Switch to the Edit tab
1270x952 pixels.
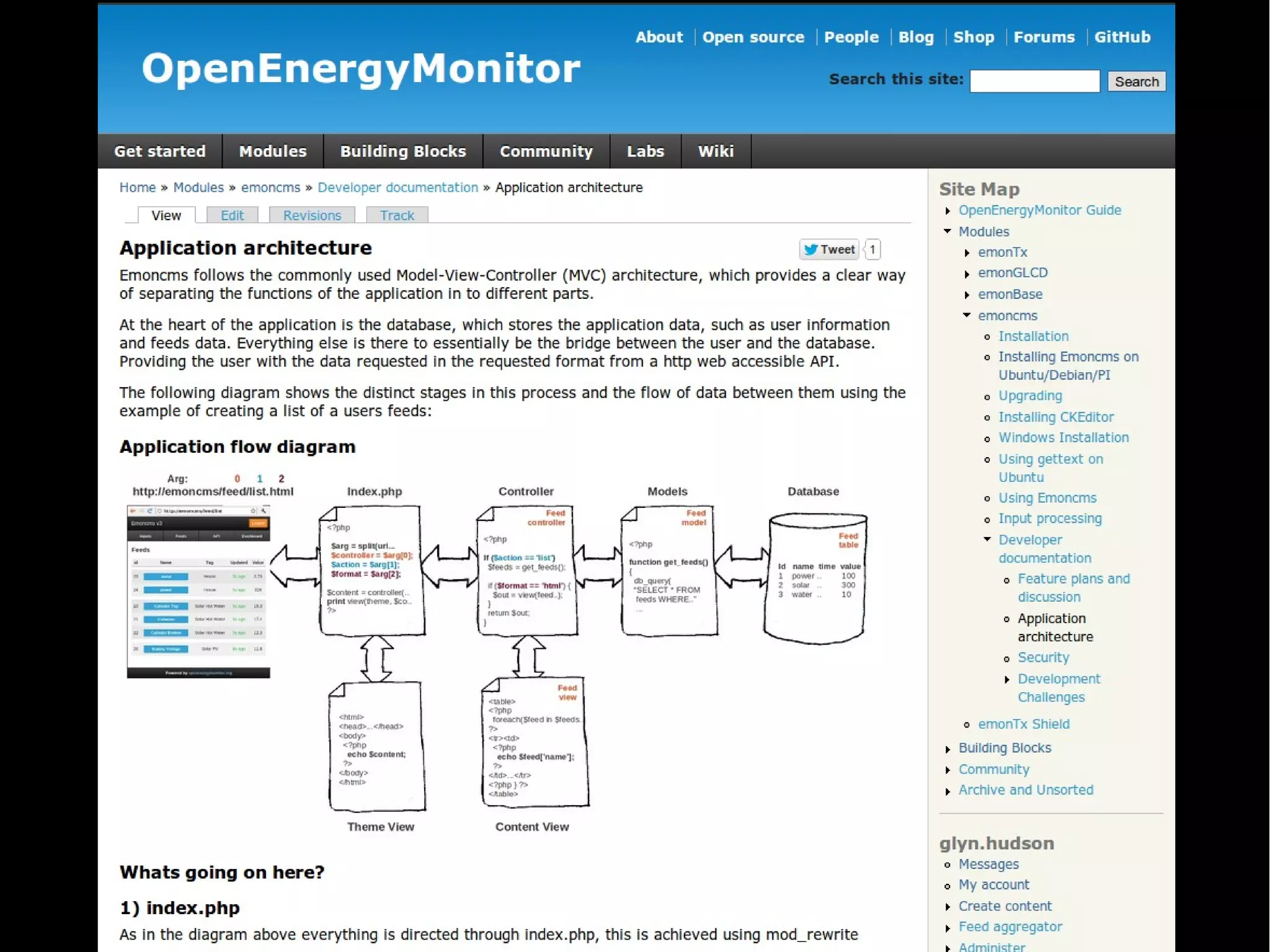point(232,215)
